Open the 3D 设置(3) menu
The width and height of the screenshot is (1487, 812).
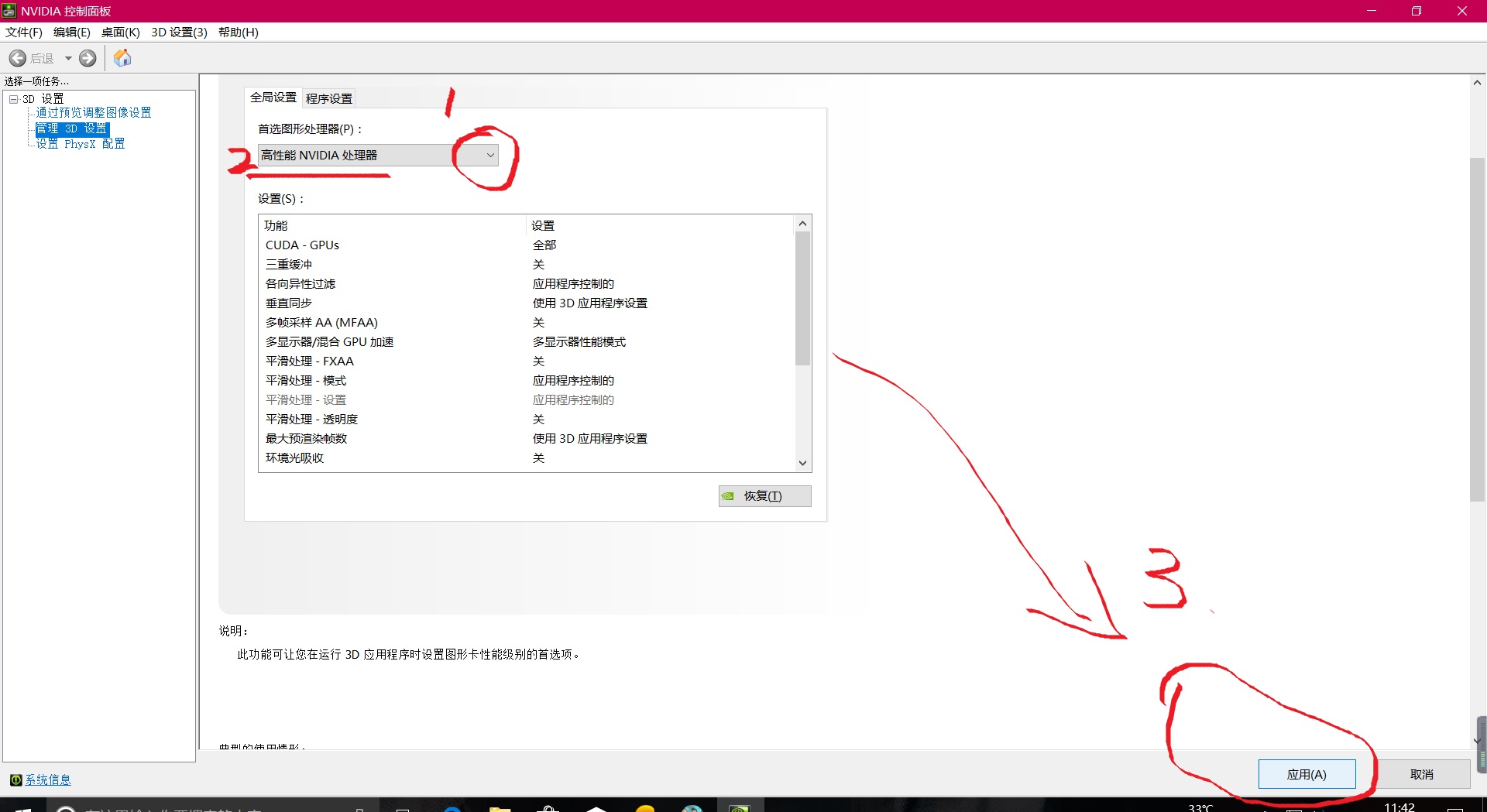[179, 32]
